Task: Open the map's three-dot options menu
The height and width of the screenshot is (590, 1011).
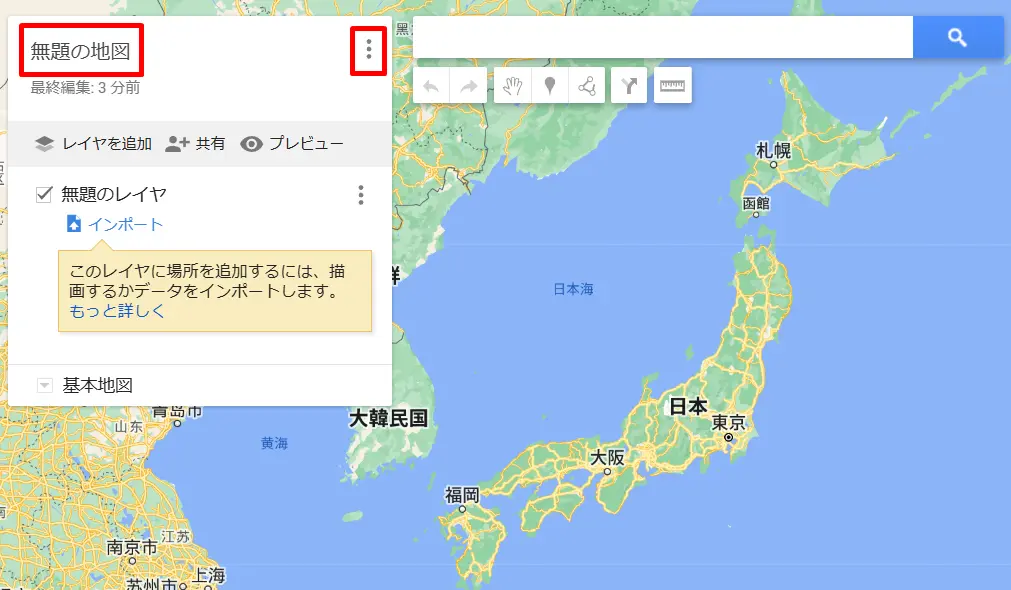Action: [369, 50]
